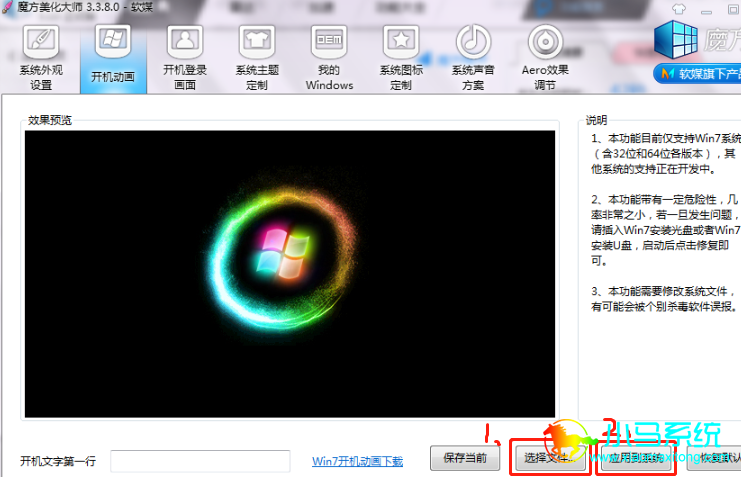The height and width of the screenshot is (477, 741).
Task: Click the 魔方 cube logo
Action: 676,40
